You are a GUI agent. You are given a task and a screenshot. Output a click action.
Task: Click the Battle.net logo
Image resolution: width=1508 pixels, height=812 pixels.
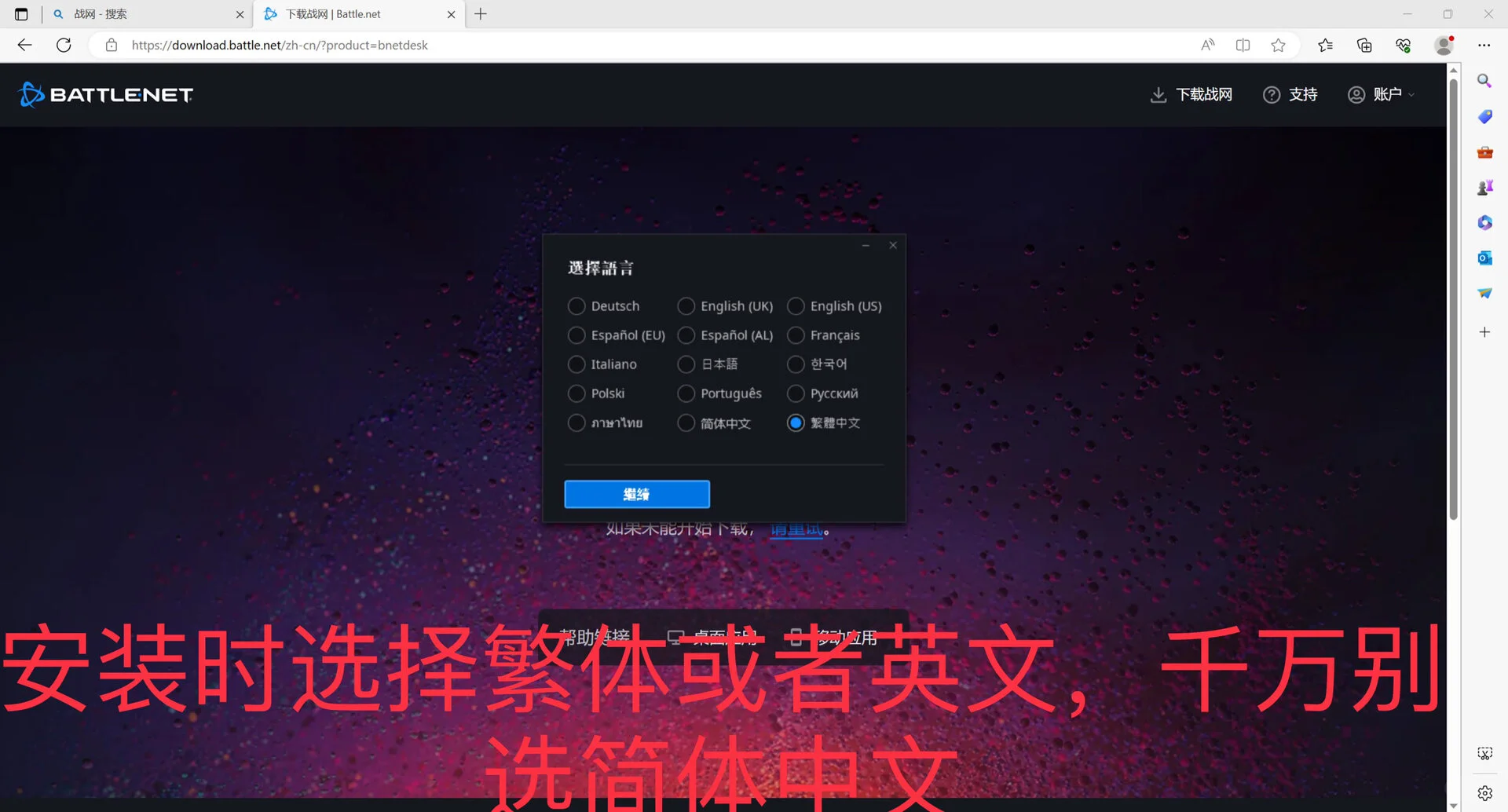tap(105, 95)
